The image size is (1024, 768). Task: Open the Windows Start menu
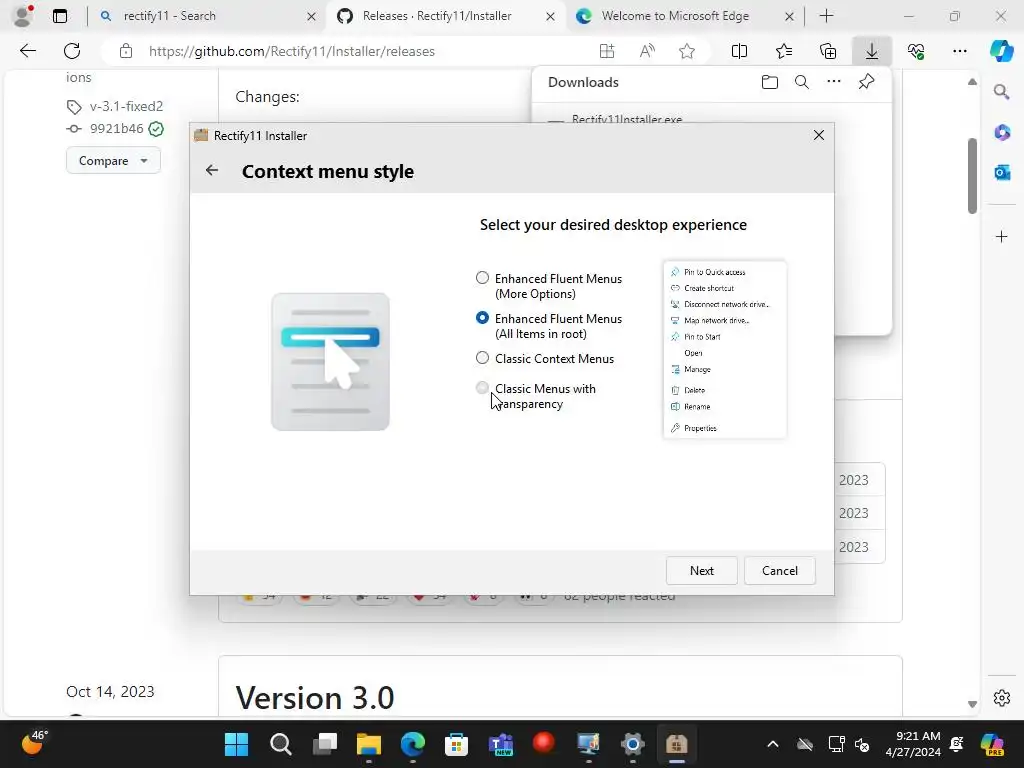236,744
